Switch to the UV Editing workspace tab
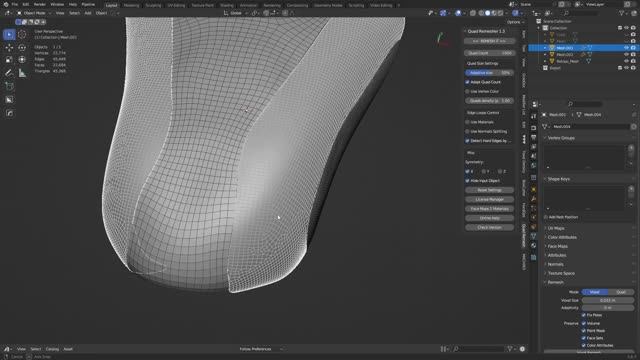 [176, 5]
